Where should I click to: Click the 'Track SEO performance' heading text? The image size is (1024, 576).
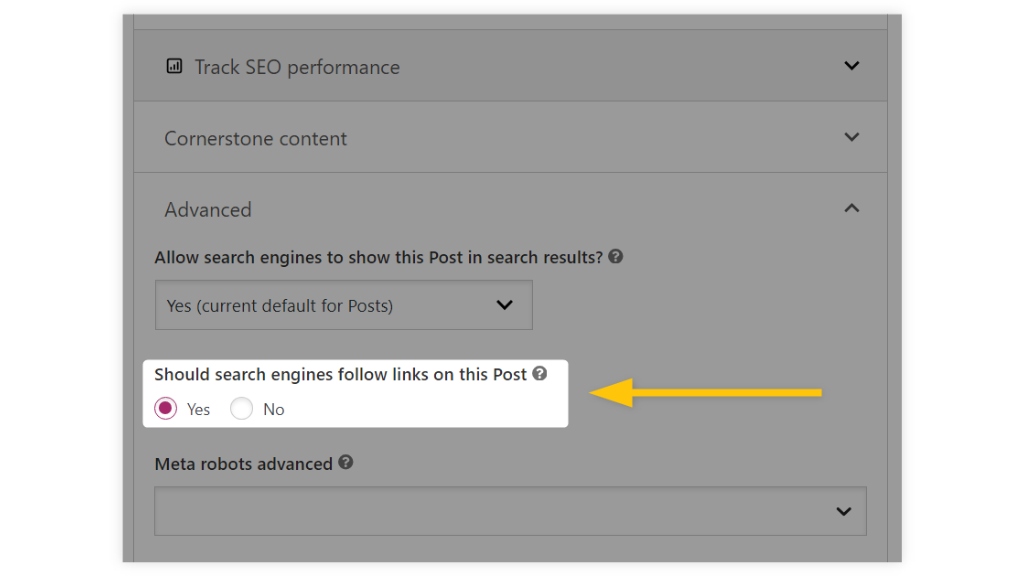[297, 67]
